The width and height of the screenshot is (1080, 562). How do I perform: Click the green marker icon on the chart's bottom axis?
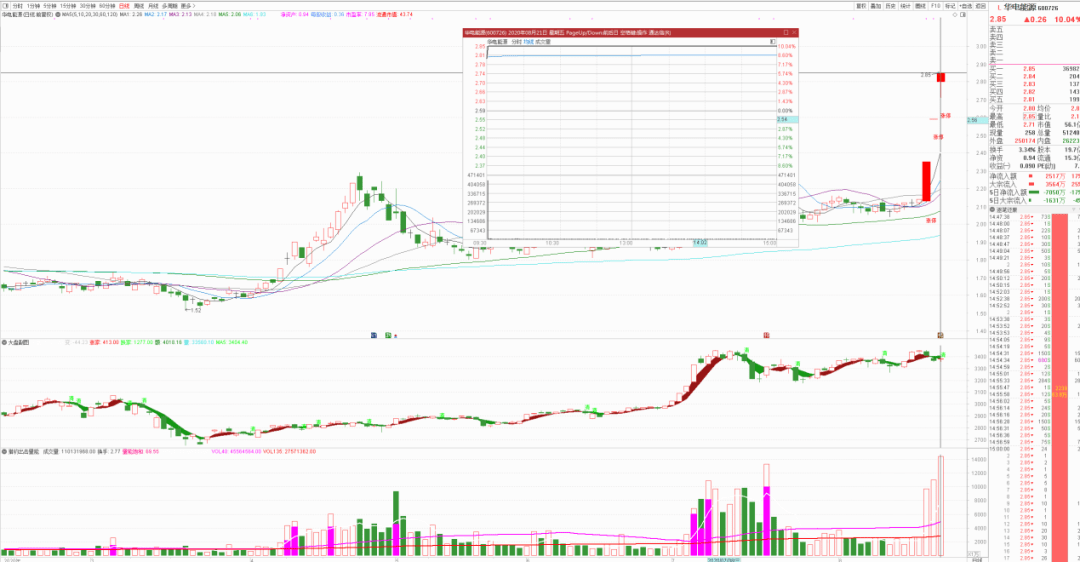pyautogui.click(x=388, y=335)
